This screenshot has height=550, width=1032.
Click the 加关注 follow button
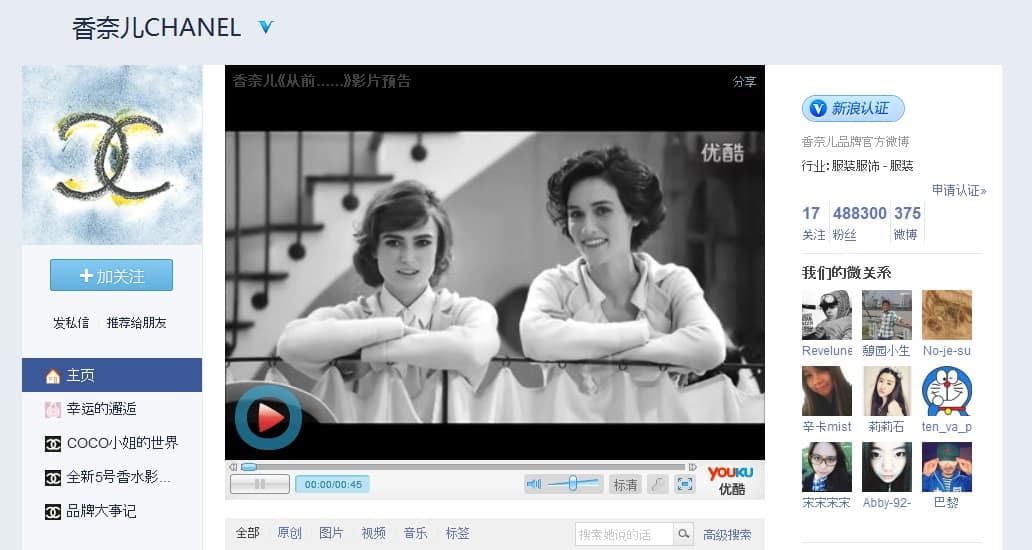(x=112, y=275)
